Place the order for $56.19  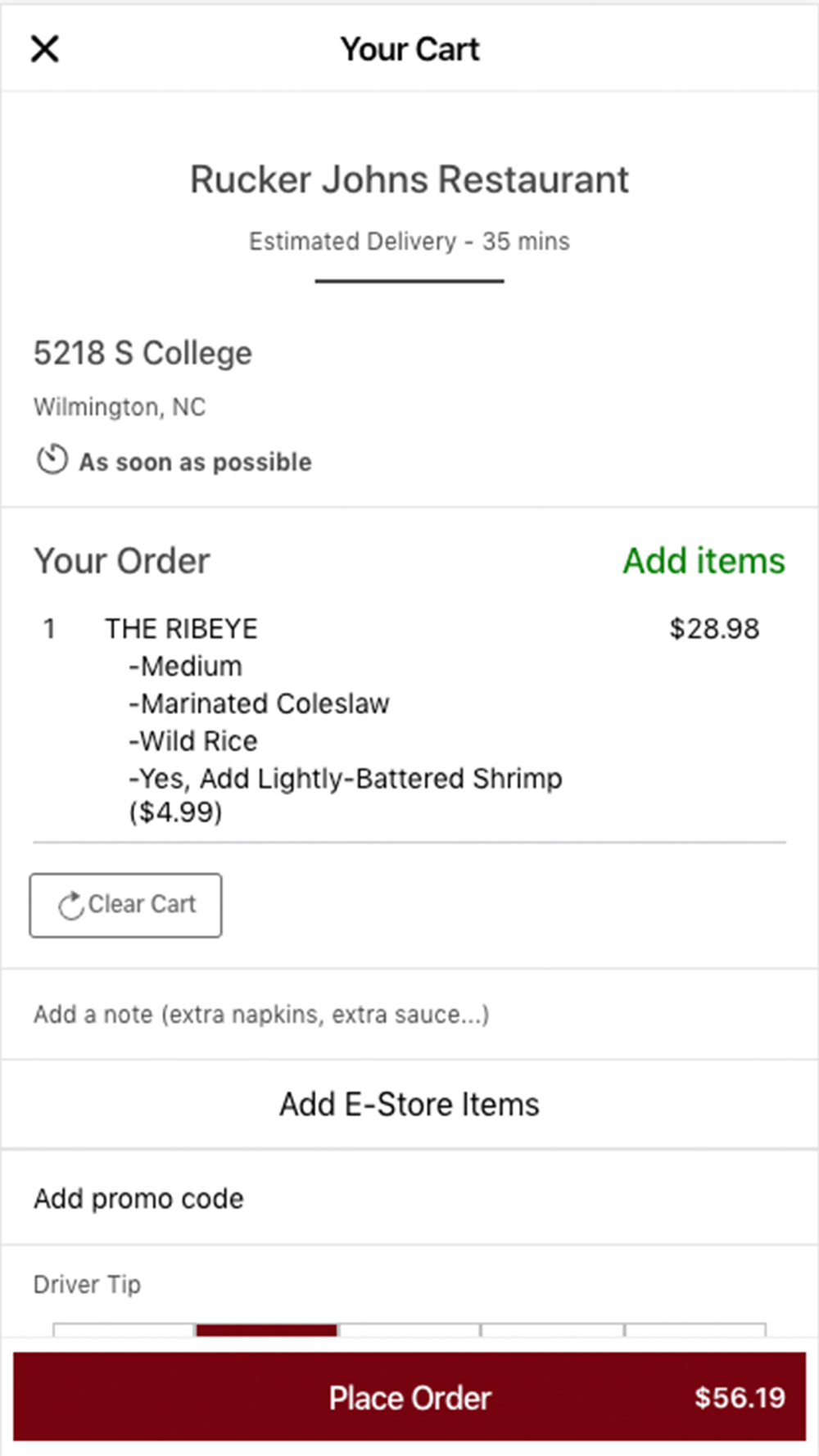(x=409, y=1397)
